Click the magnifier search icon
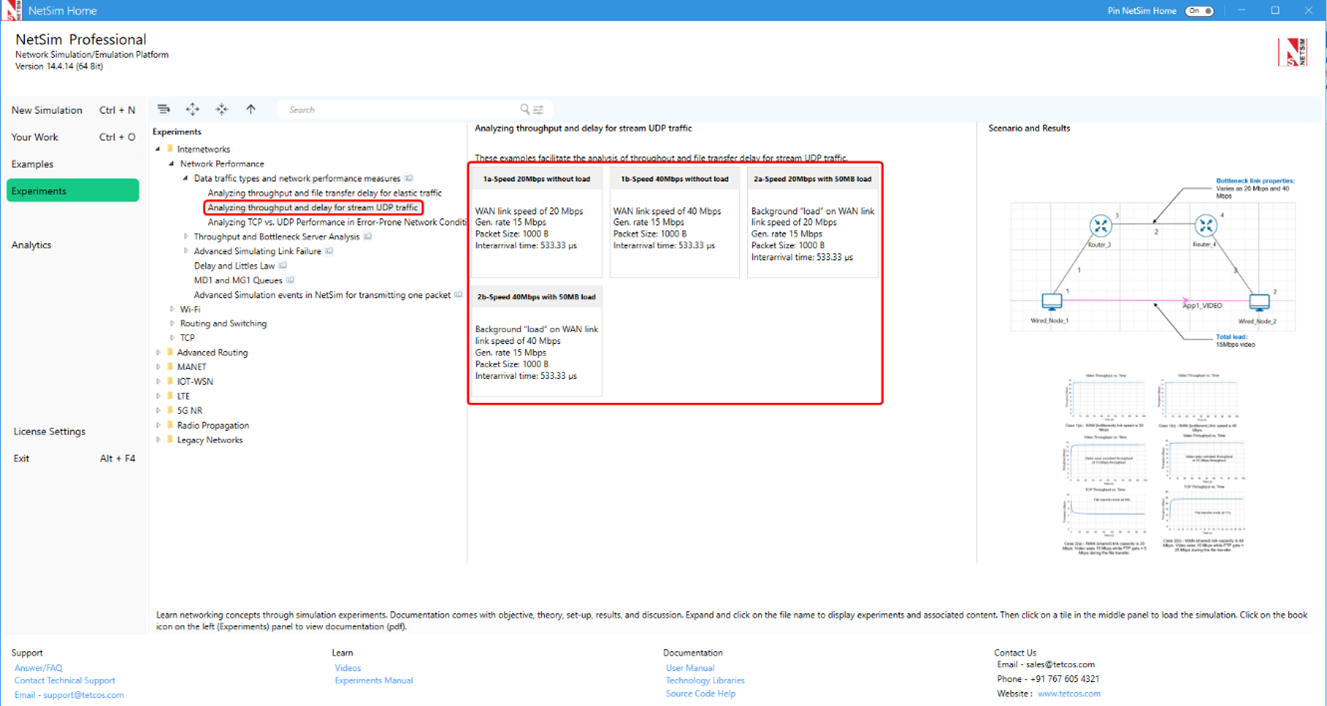 (x=525, y=109)
